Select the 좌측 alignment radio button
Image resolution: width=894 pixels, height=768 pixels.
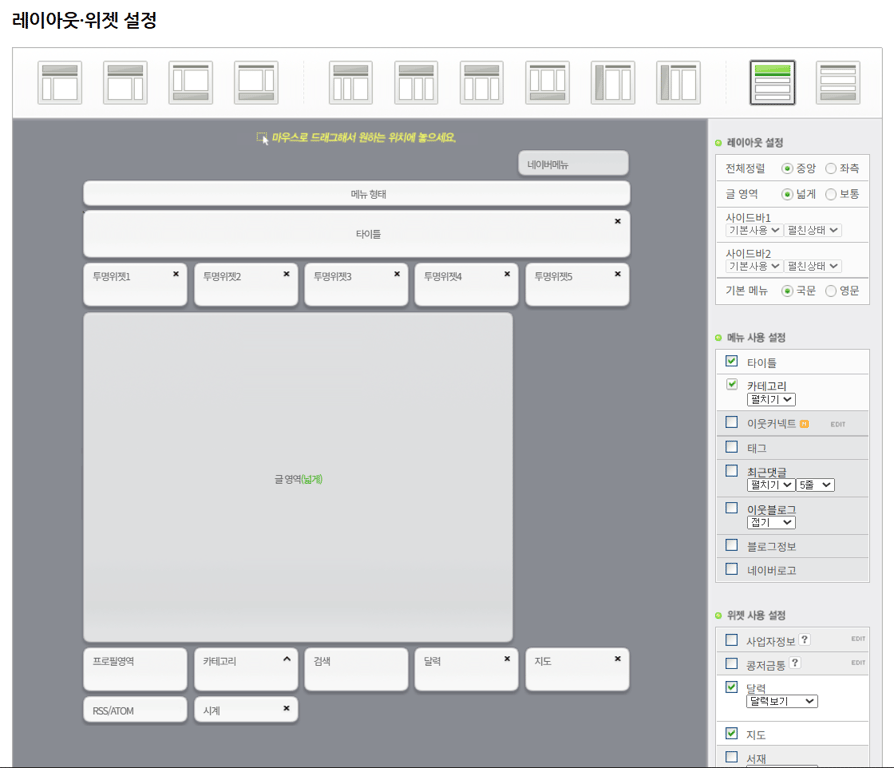[x=831, y=167]
